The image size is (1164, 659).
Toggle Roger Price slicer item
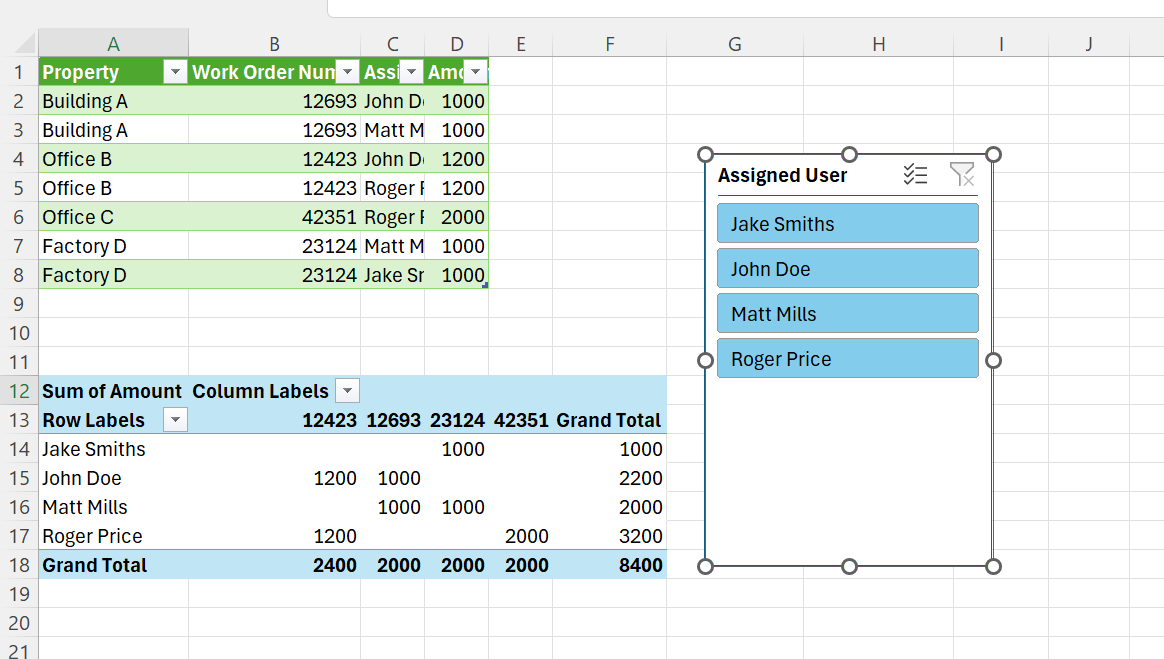click(848, 359)
